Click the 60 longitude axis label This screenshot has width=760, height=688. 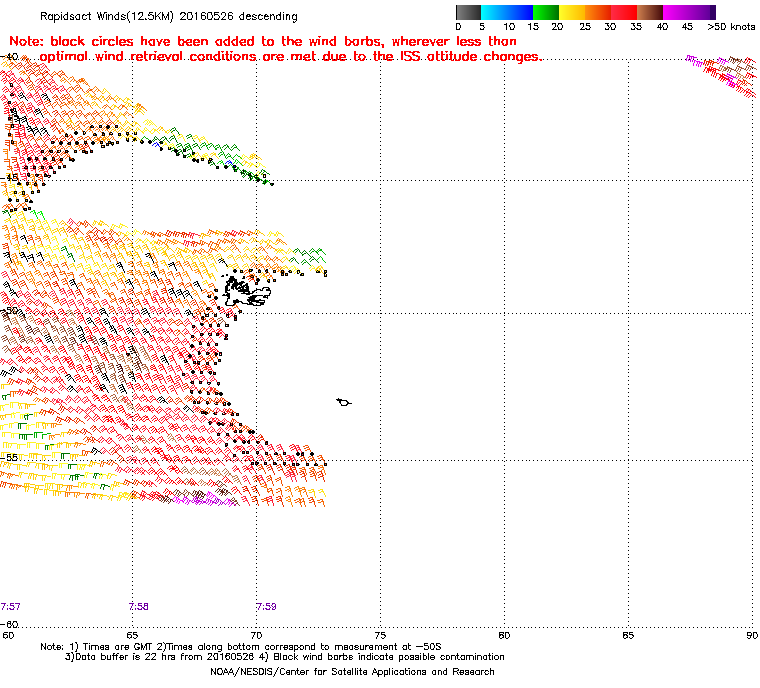(8, 636)
